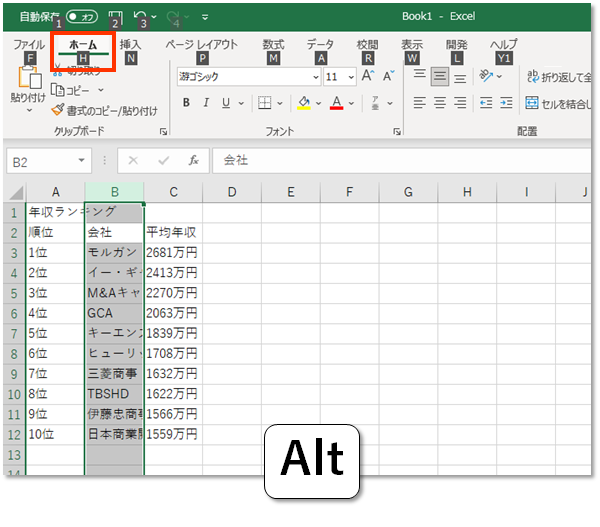600x527 pixels.
Task: Cancel formula bar entry (X)
Action: (133, 161)
